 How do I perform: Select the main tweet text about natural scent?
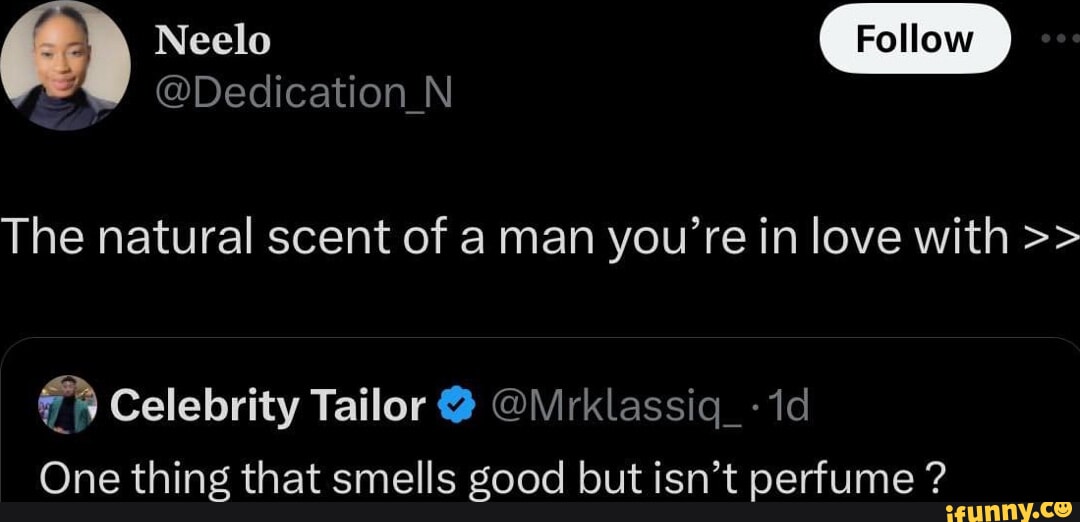(x=500, y=238)
